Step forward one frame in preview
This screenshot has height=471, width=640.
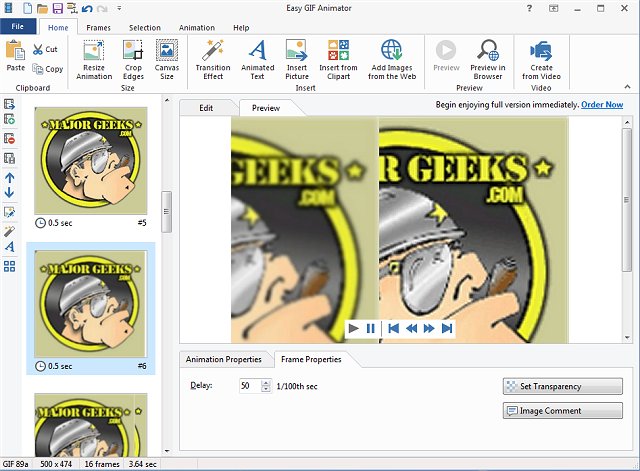pyautogui.click(x=429, y=329)
